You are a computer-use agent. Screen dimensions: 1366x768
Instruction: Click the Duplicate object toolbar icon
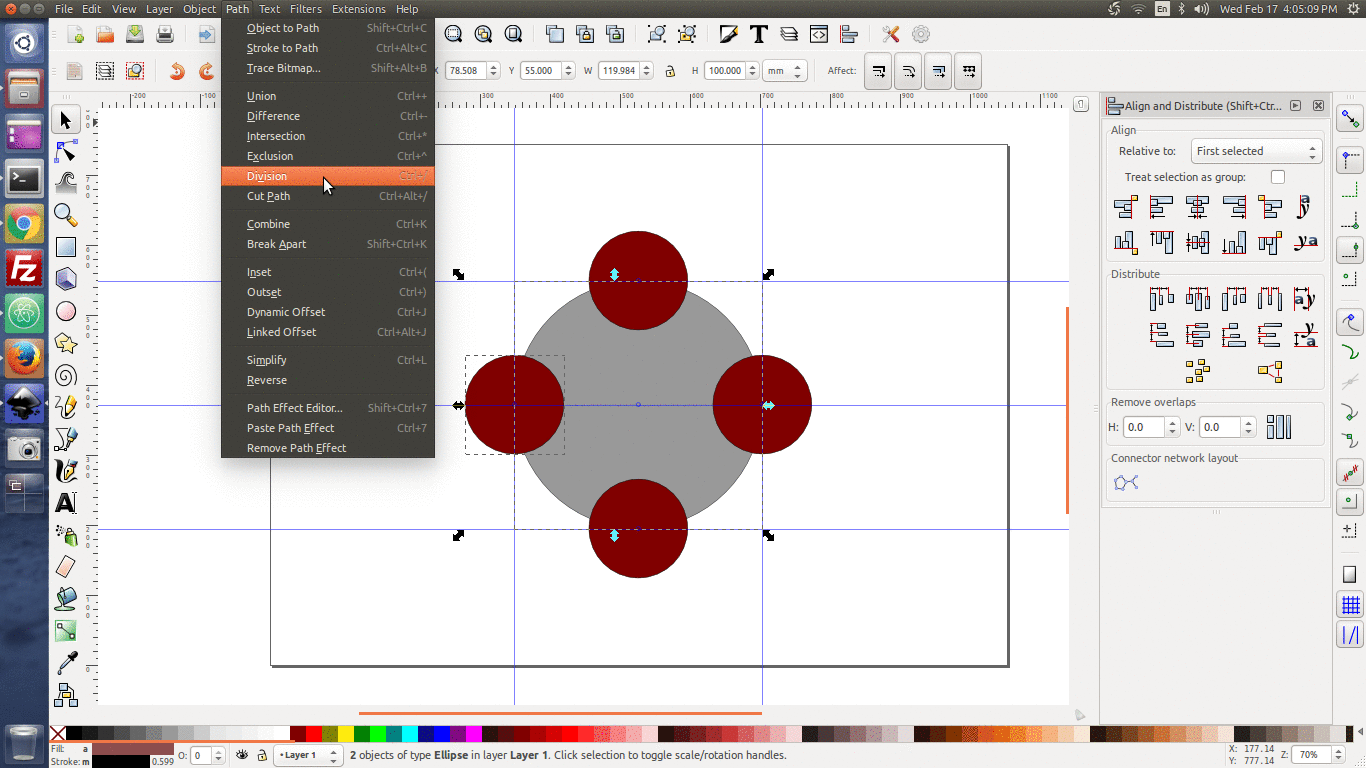point(555,34)
